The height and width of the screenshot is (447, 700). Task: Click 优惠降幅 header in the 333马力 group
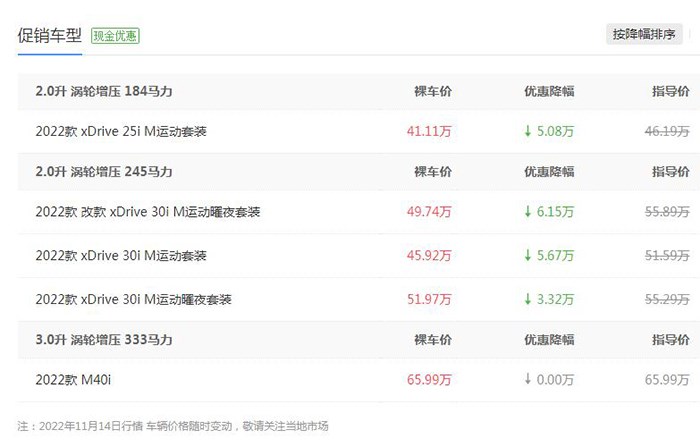click(x=549, y=340)
